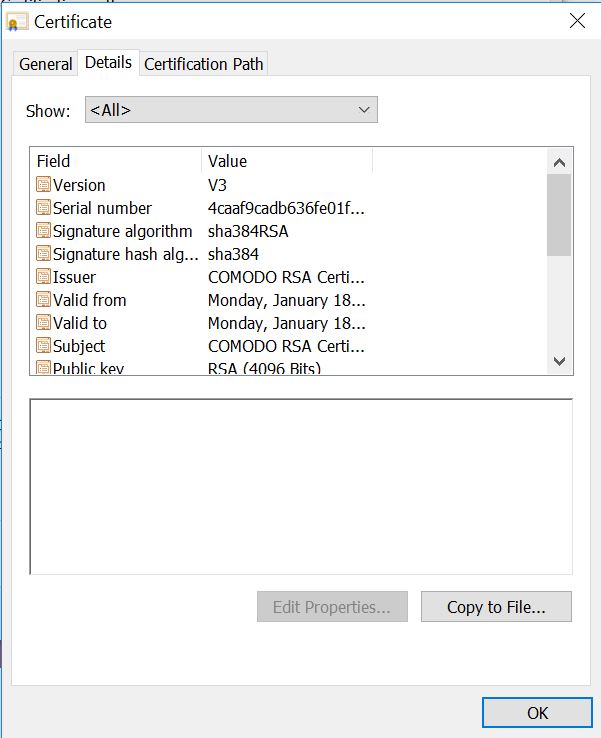The image size is (601, 738).
Task: Click the Issuer field icon
Action: pyautogui.click(x=43, y=277)
